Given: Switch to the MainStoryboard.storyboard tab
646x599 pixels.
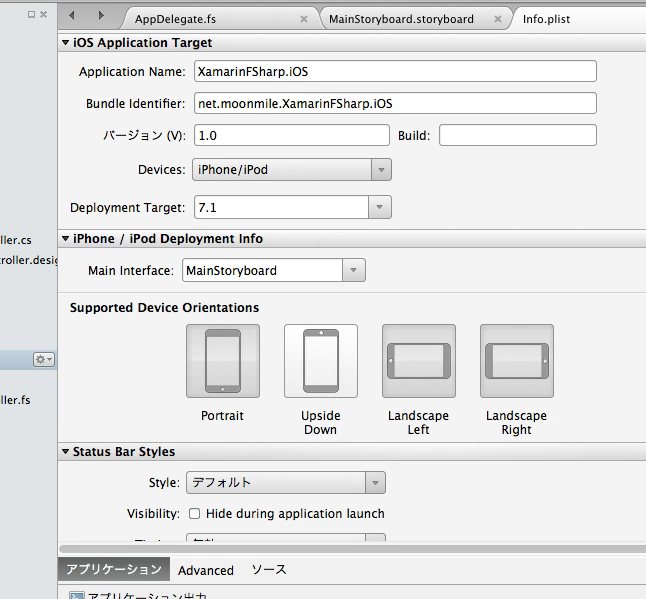Looking at the screenshot, I should click(x=401, y=19).
